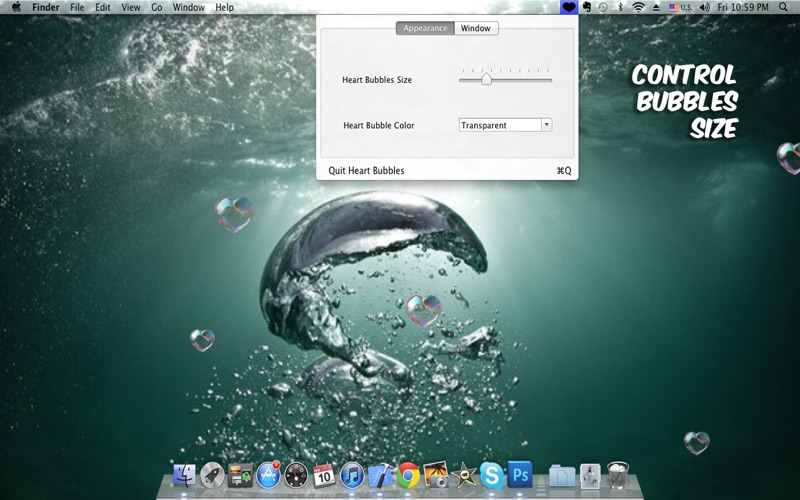Open Launchpad rocket icon in dock
800x500 pixels.
tap(212, 474)
